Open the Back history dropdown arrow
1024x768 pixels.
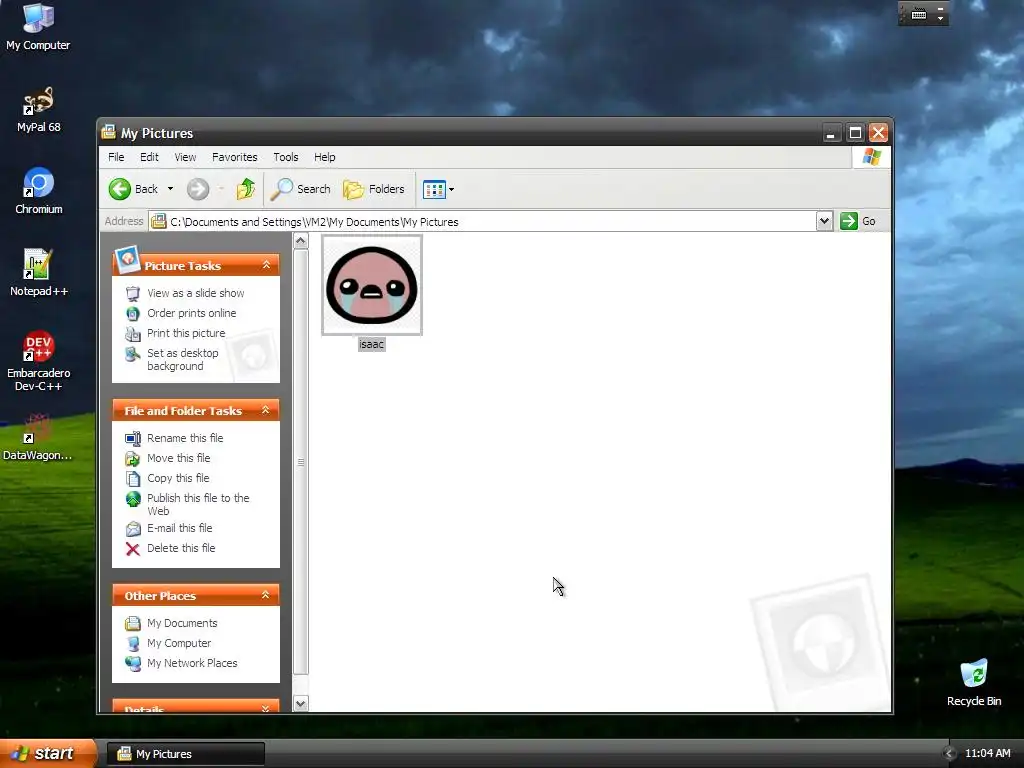170,189
